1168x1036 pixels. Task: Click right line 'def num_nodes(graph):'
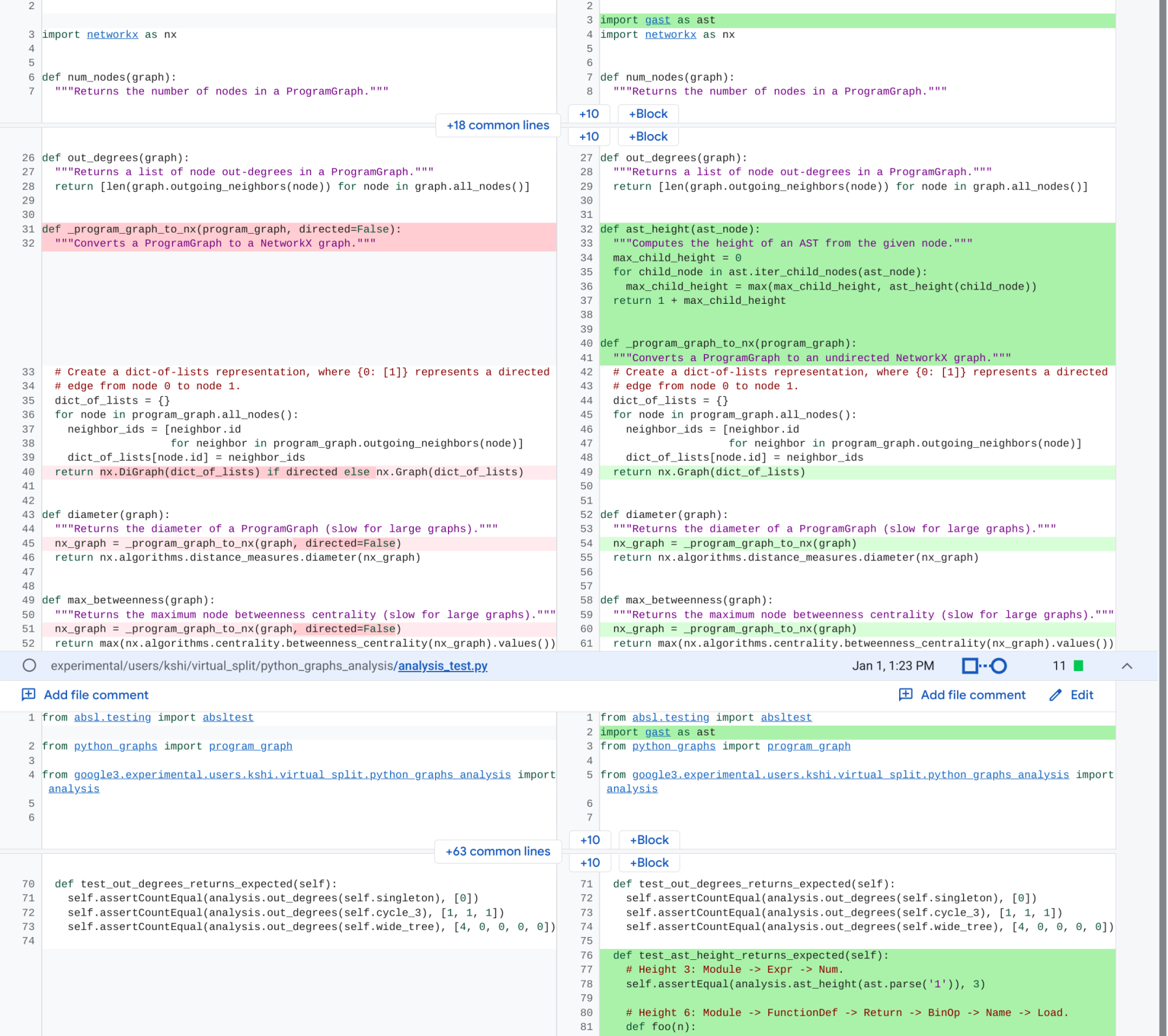(667, 77)
